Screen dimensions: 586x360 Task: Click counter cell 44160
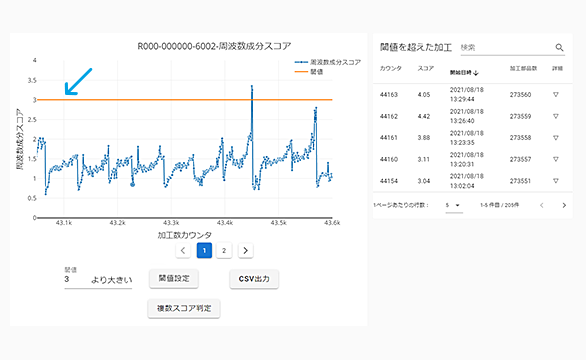point(389,159)
